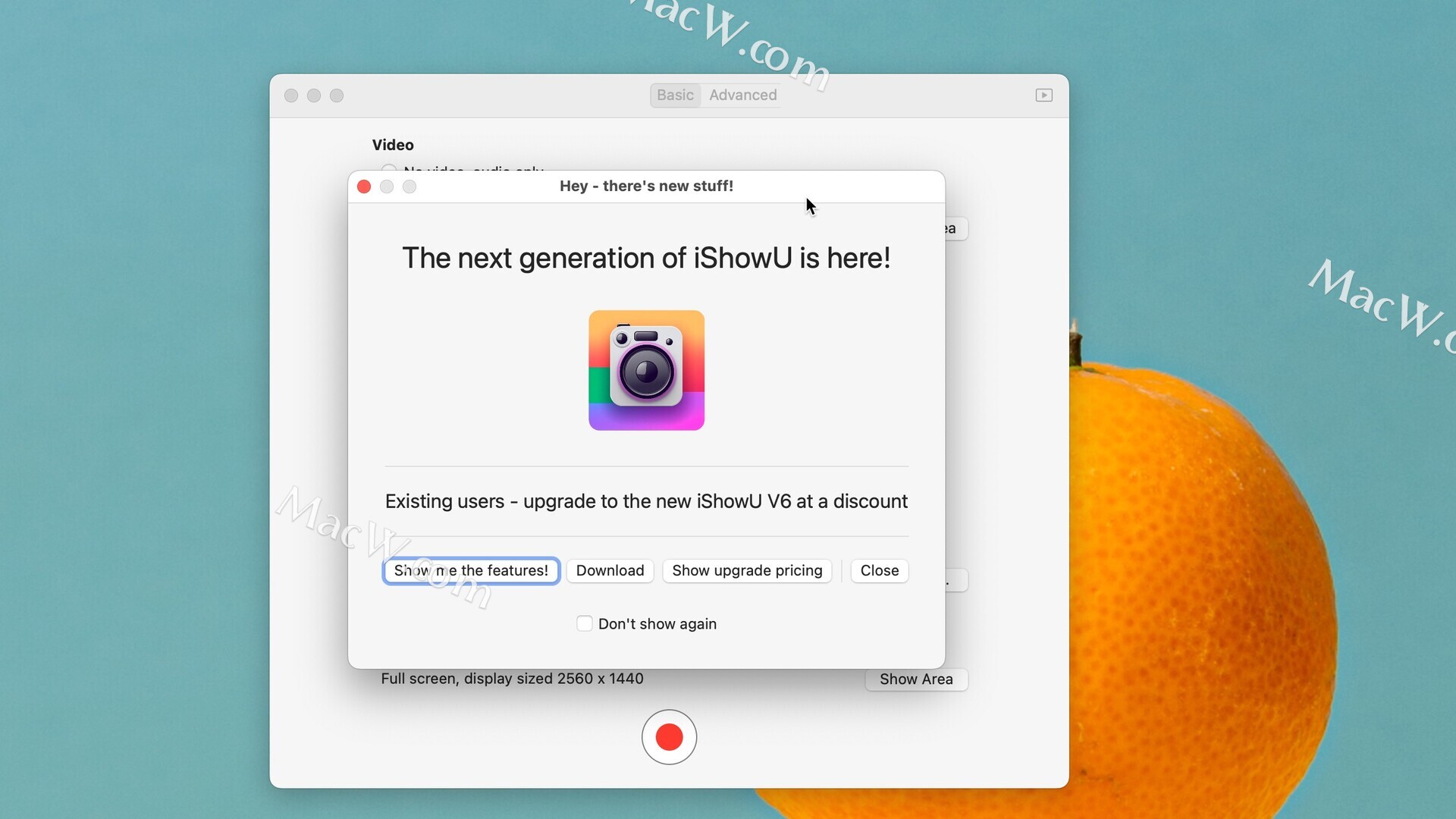Image resolution: width=1456 pixels, height=819 pixels.
Task: Click the Hey - there's new stuff! title
Action: pyautogui.click(x=646, y=186)
